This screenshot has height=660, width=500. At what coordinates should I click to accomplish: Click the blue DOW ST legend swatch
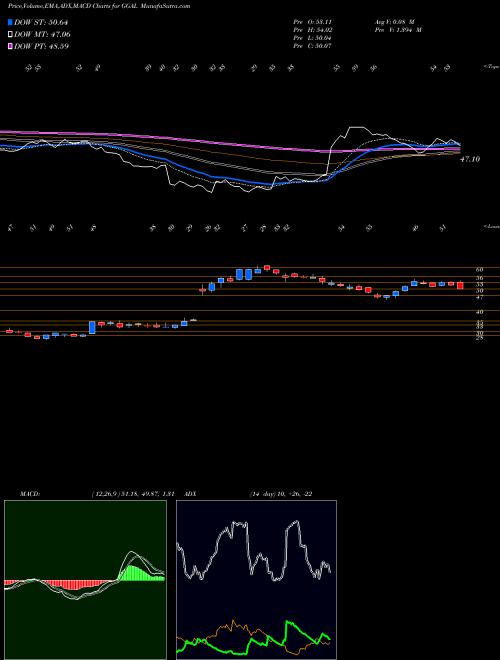[11, 22]
